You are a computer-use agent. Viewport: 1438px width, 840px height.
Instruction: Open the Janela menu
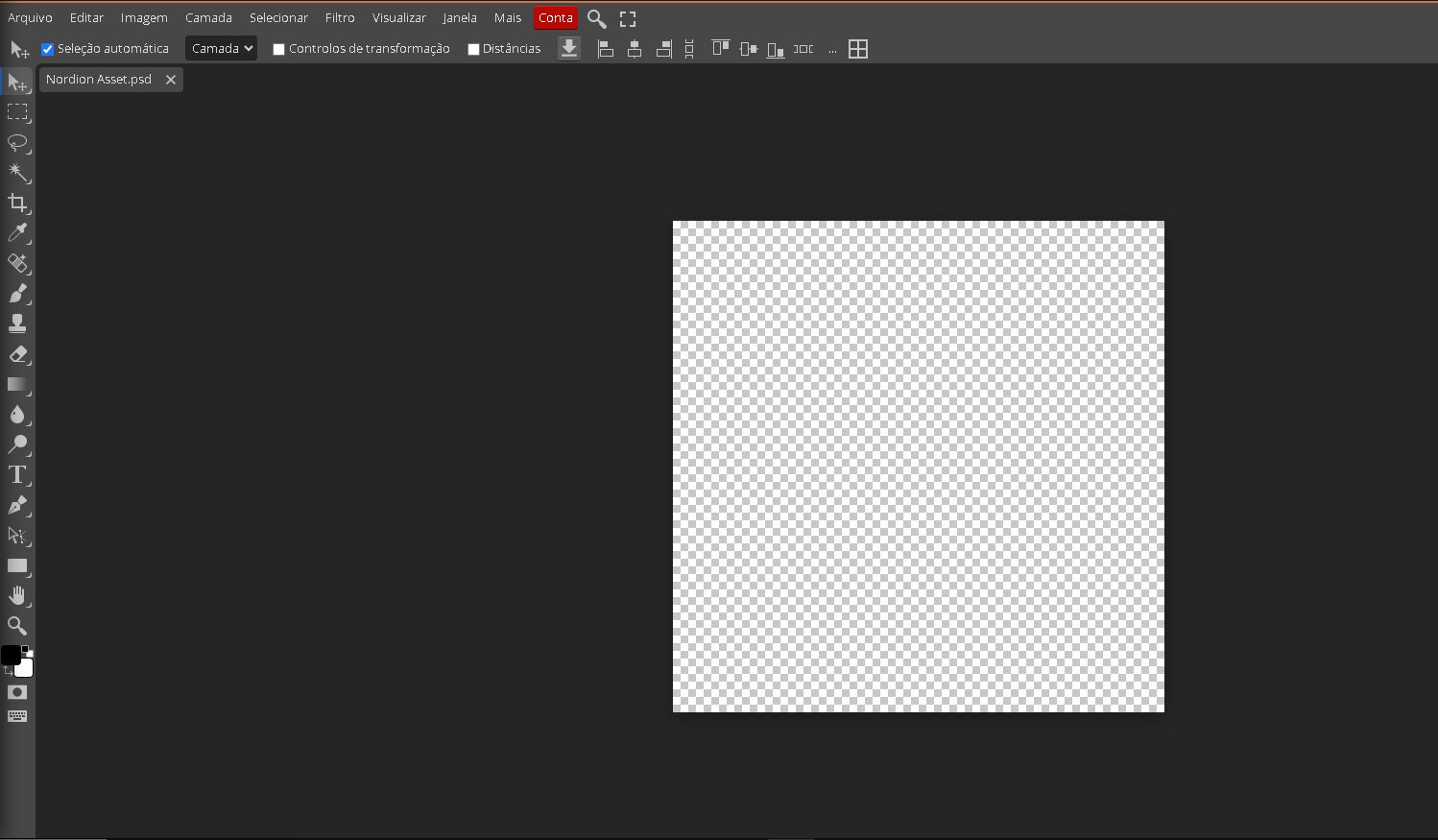tap(460, 18)
